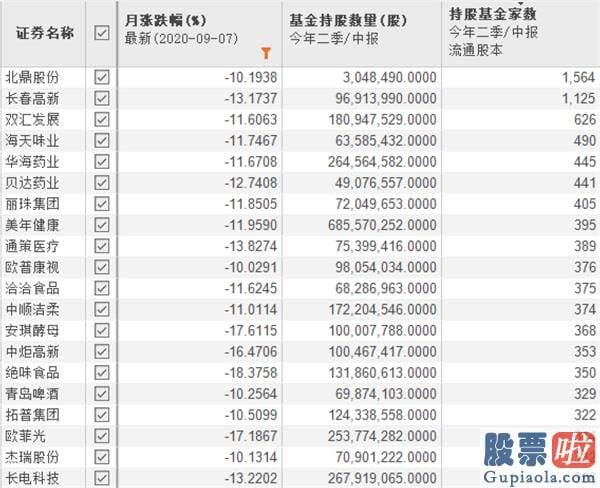Toggle the checkbox for 杰瑞股份

102,457
